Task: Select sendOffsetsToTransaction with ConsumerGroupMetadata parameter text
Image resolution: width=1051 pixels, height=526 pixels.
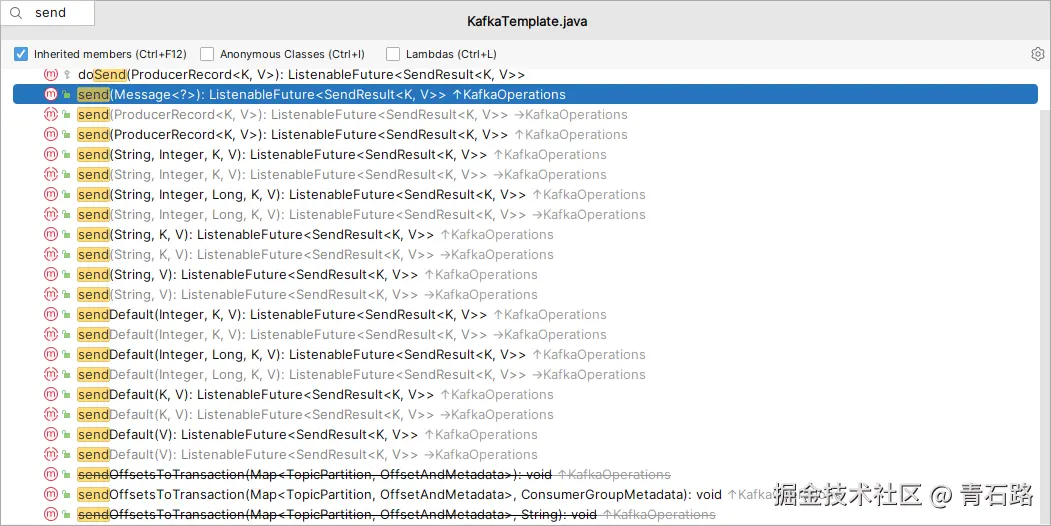Action: pyautogui.click(x=399, y=494)
